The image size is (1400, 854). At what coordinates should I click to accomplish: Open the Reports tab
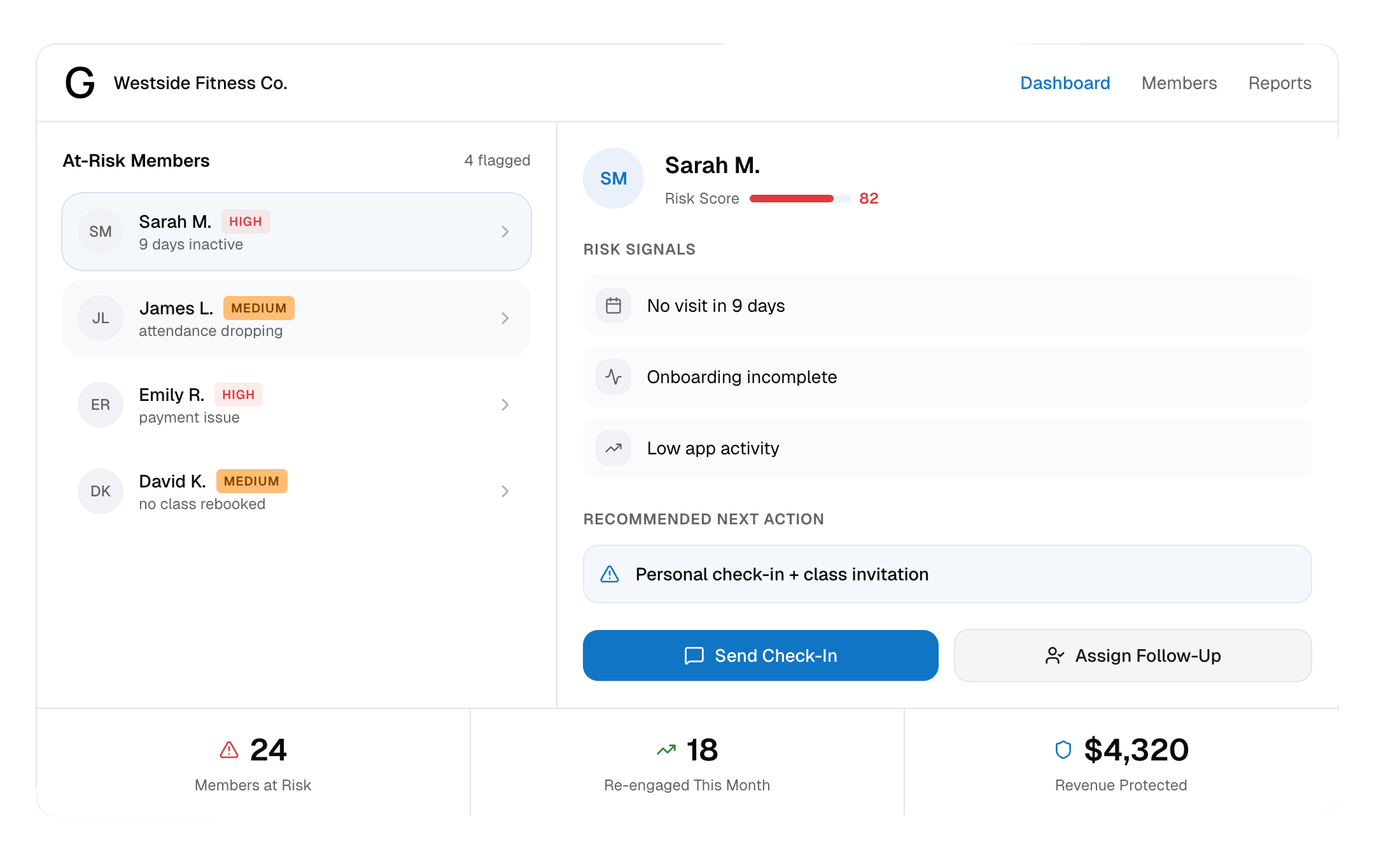point(1279,83)
